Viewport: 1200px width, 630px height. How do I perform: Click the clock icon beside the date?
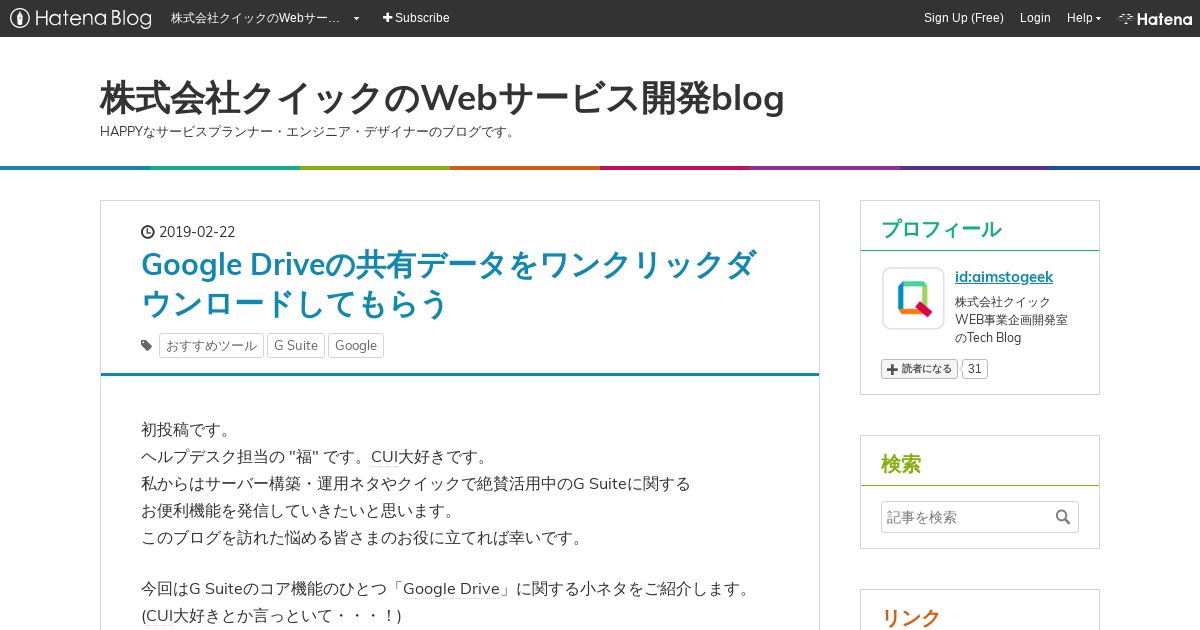click(x=148, y=232)
